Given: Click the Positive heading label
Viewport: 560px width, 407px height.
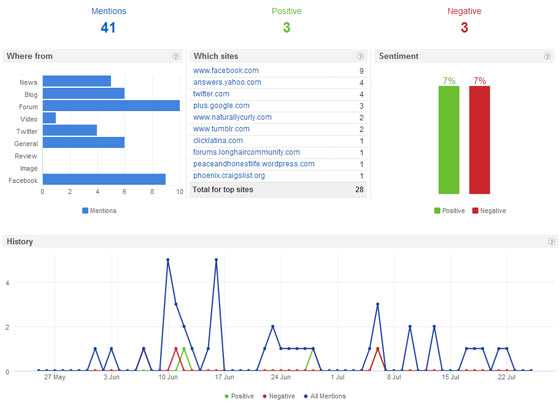Looking at the screenshot, I should click(x=286, y=11).
